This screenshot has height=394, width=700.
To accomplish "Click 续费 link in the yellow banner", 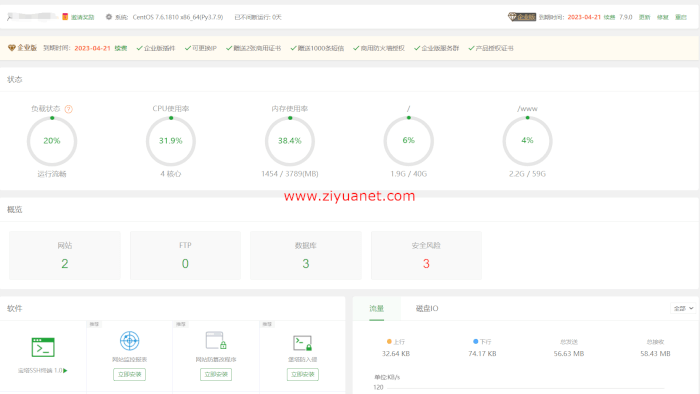I will pyautogui.click(x=121, y=48).
